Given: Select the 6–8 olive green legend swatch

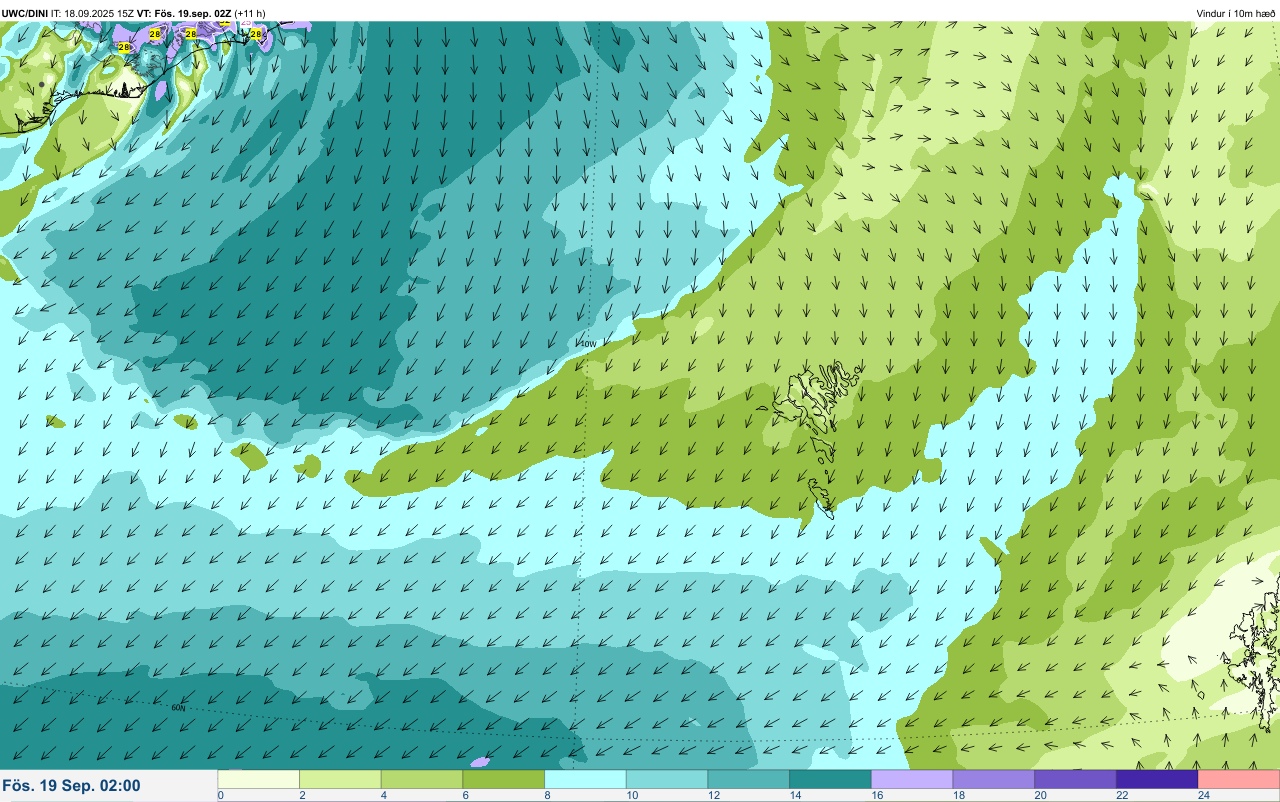Looking at the screenshot, I should (504, 779).
